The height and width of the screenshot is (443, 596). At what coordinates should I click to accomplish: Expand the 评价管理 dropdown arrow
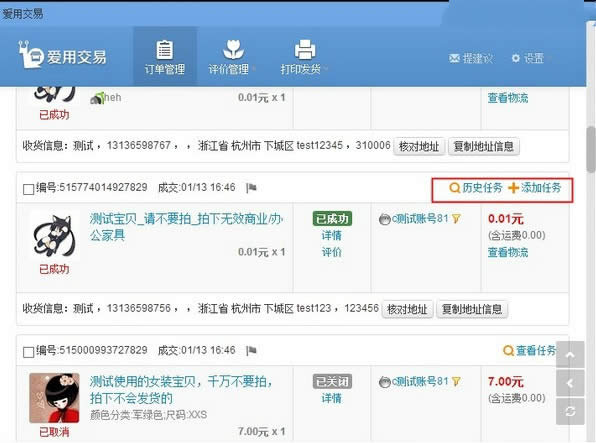(x=254, y=69)
